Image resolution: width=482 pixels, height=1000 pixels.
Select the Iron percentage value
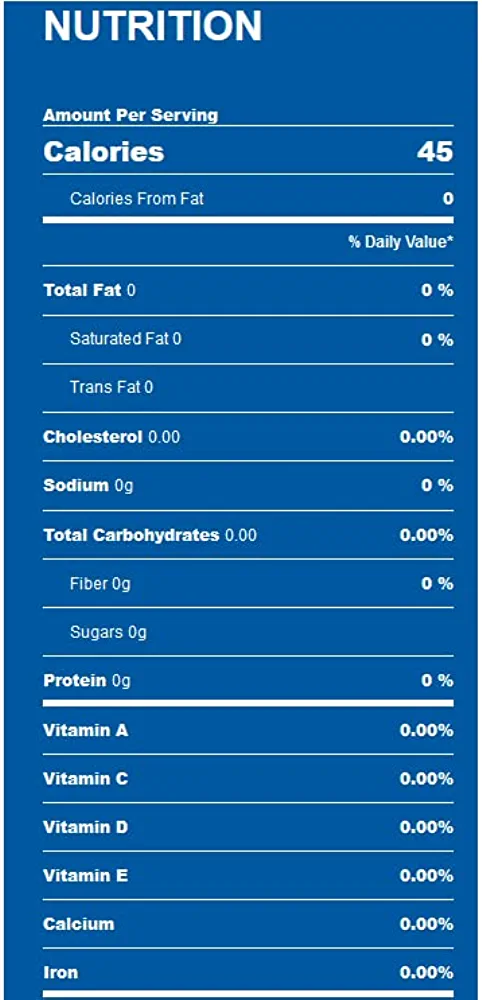(x=427, y=973)
